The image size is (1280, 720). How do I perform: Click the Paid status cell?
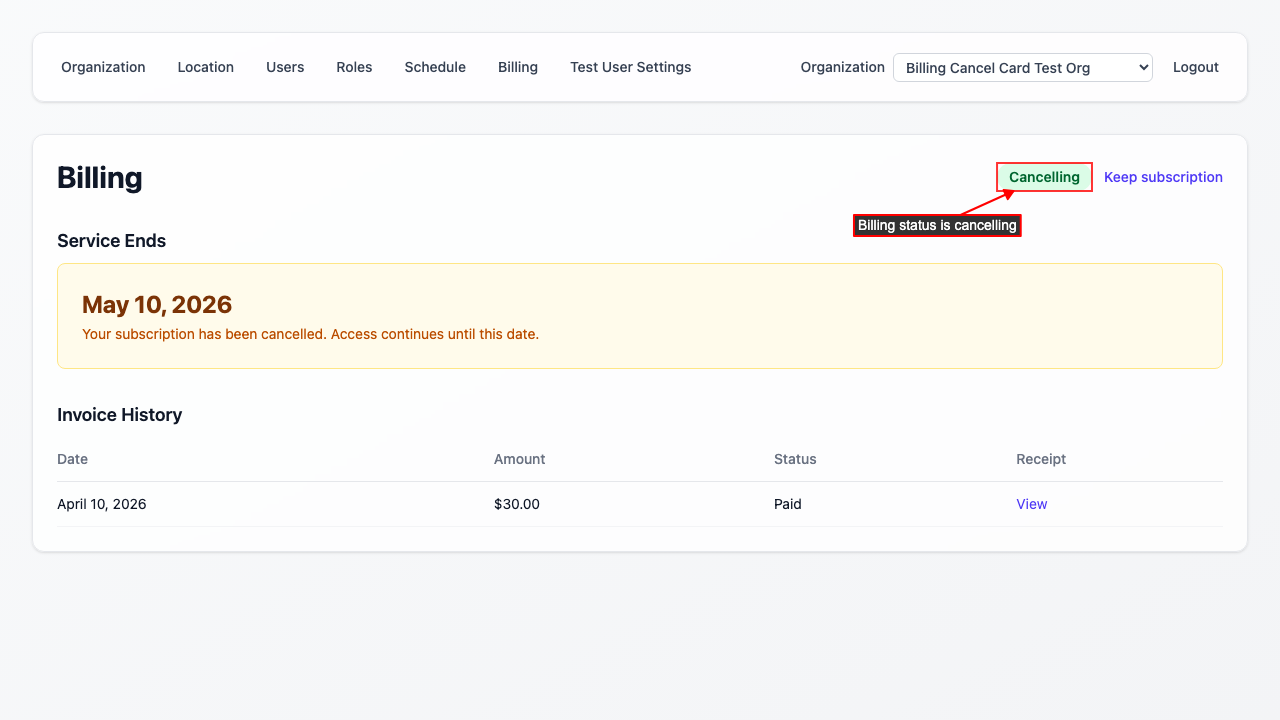[x=788, y=504]
